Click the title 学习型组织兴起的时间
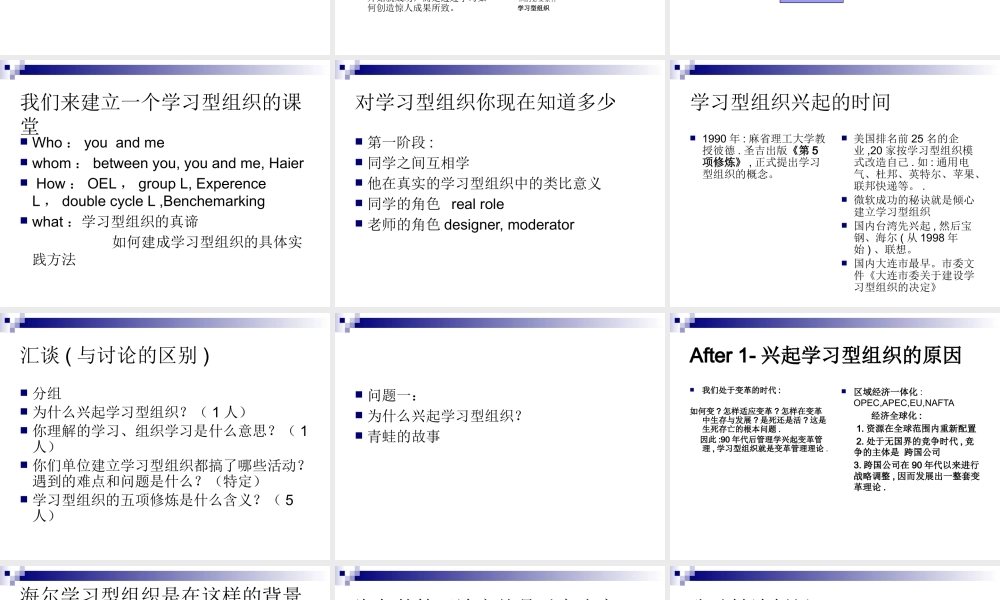 pos(790,102)
